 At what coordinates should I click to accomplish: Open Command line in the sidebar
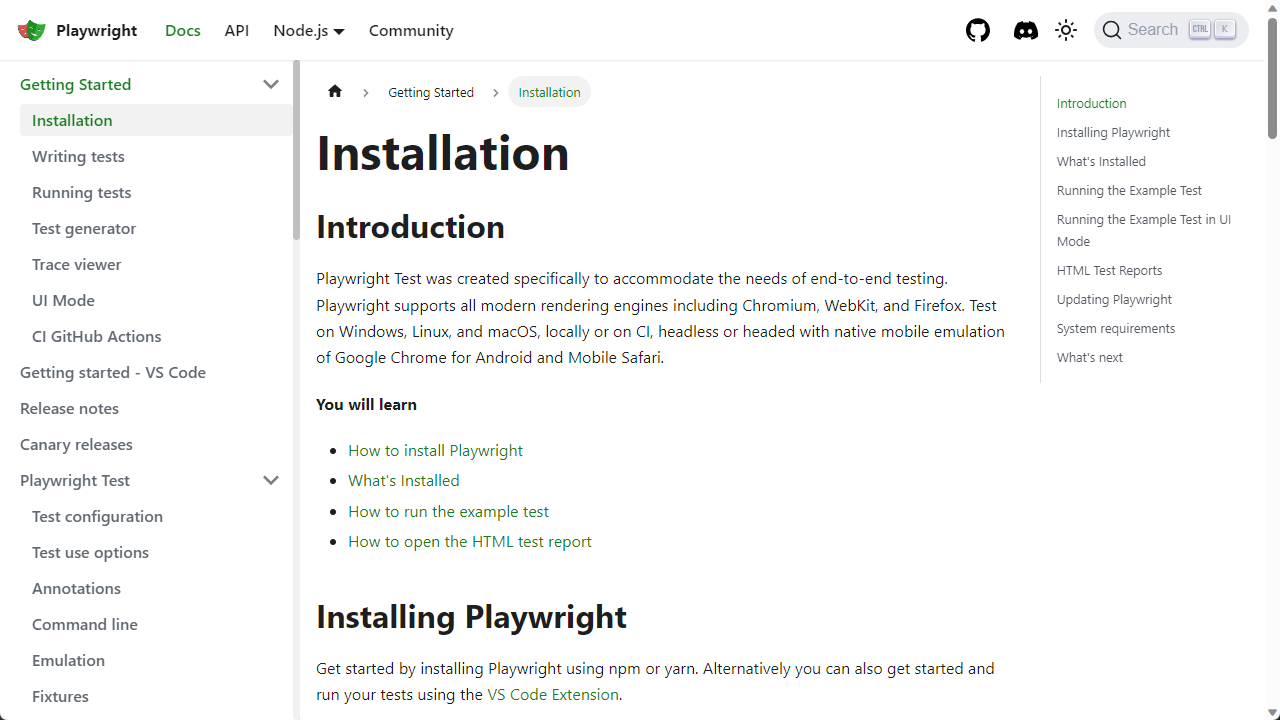point(156,624)
